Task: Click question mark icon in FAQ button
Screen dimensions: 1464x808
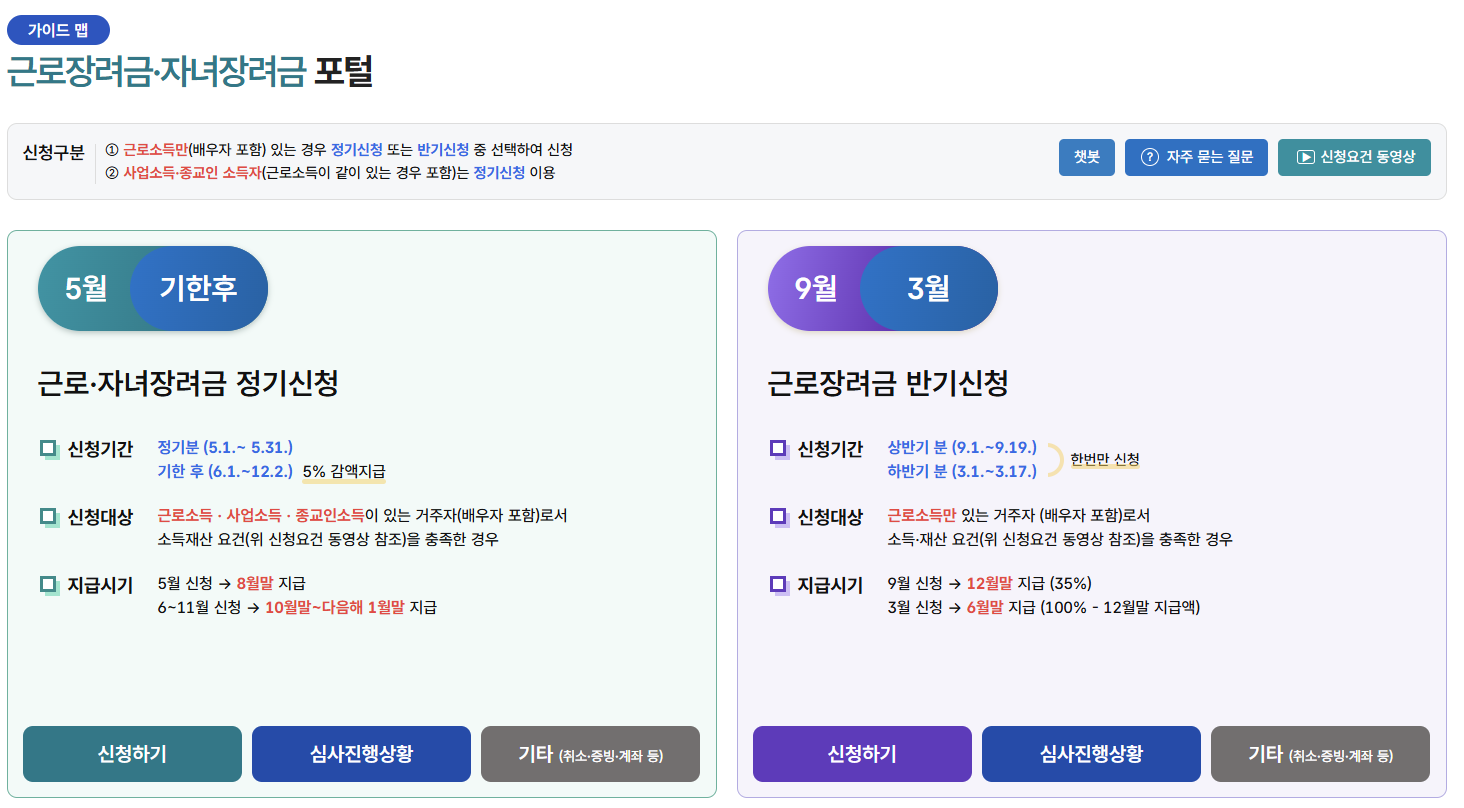Action: pyautogui.click(x=1149, y=157)
